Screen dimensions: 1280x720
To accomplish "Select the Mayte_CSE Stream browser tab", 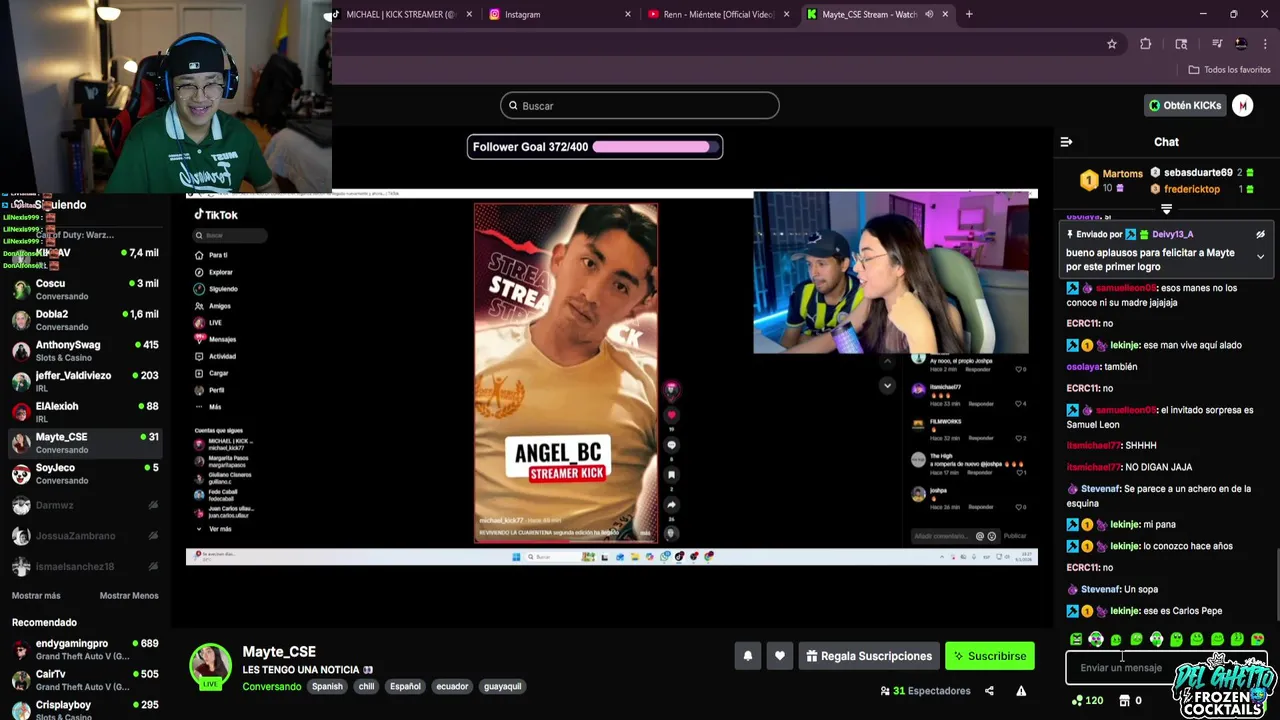I will [x=868, y=14].
